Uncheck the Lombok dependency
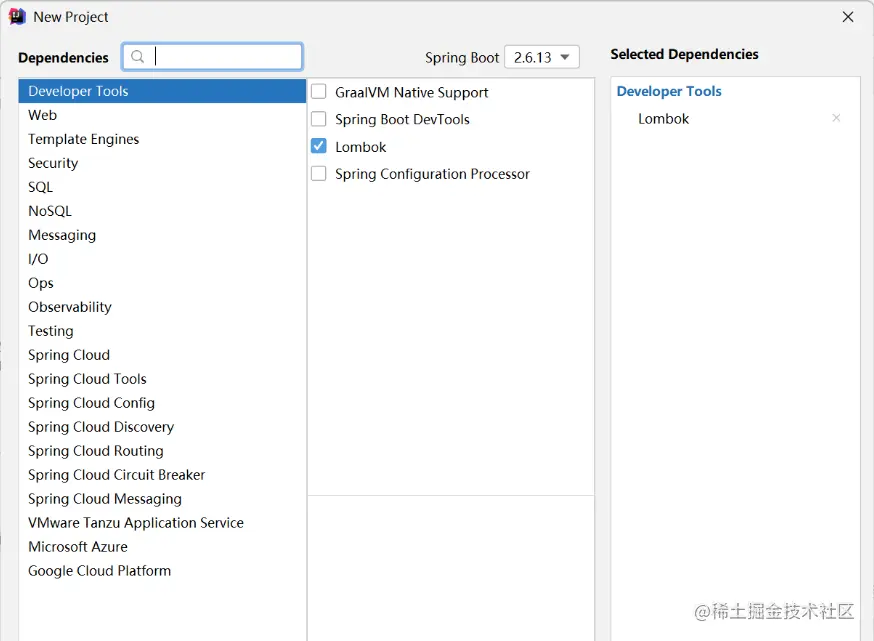Viewport: 874px width, 641px height. coord(319,146)
